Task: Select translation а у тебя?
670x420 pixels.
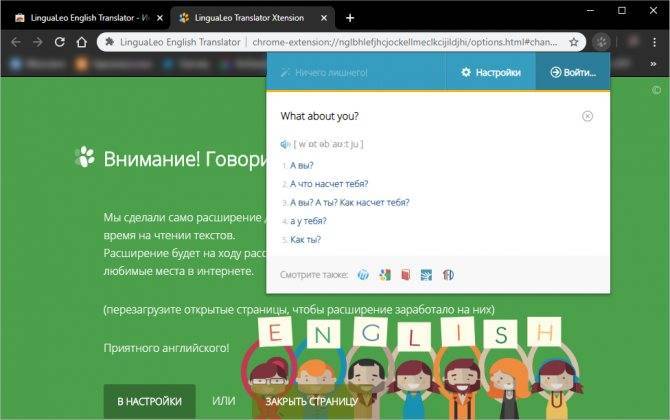Action: click(308, 221)
